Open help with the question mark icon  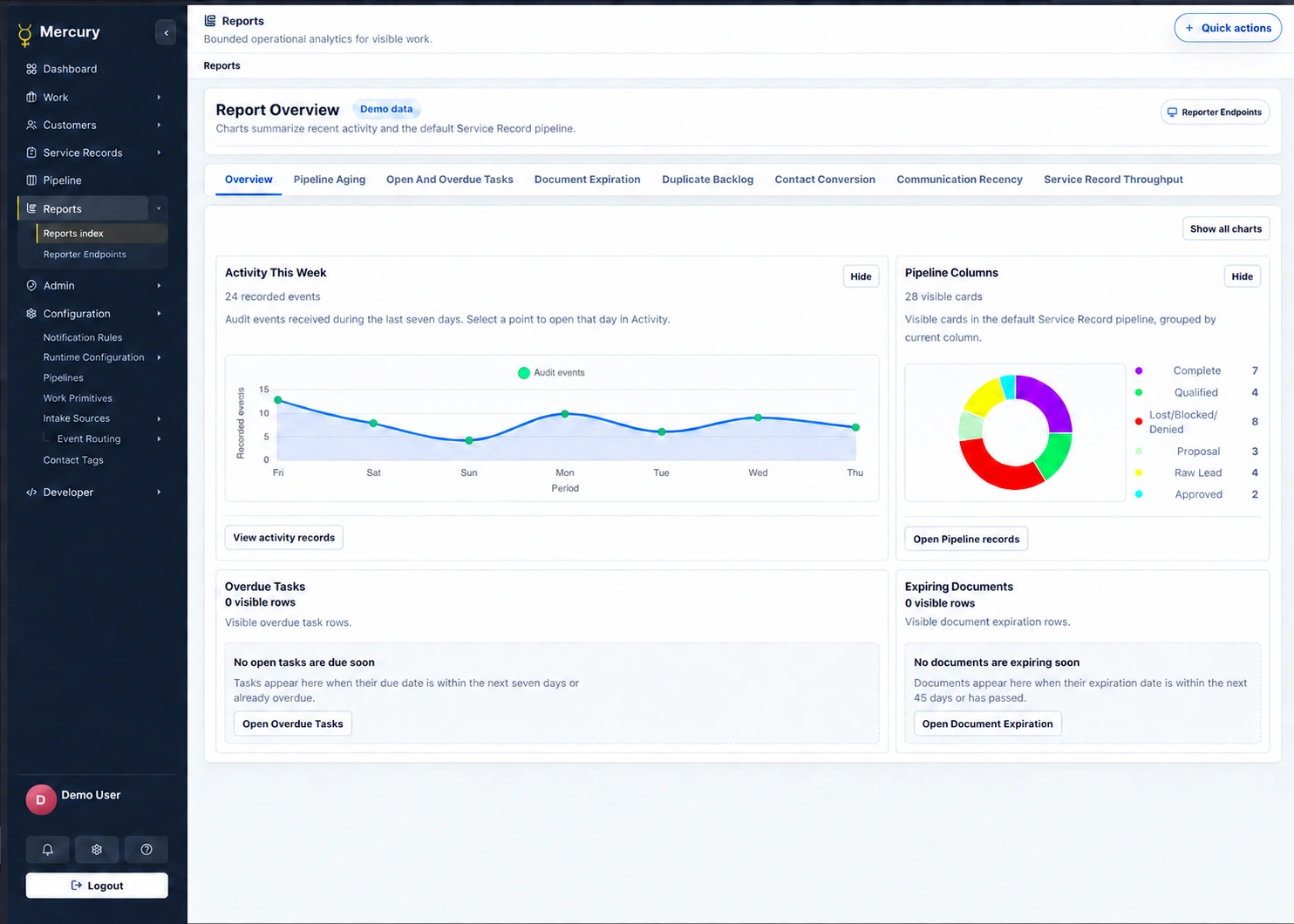[146, 849]
